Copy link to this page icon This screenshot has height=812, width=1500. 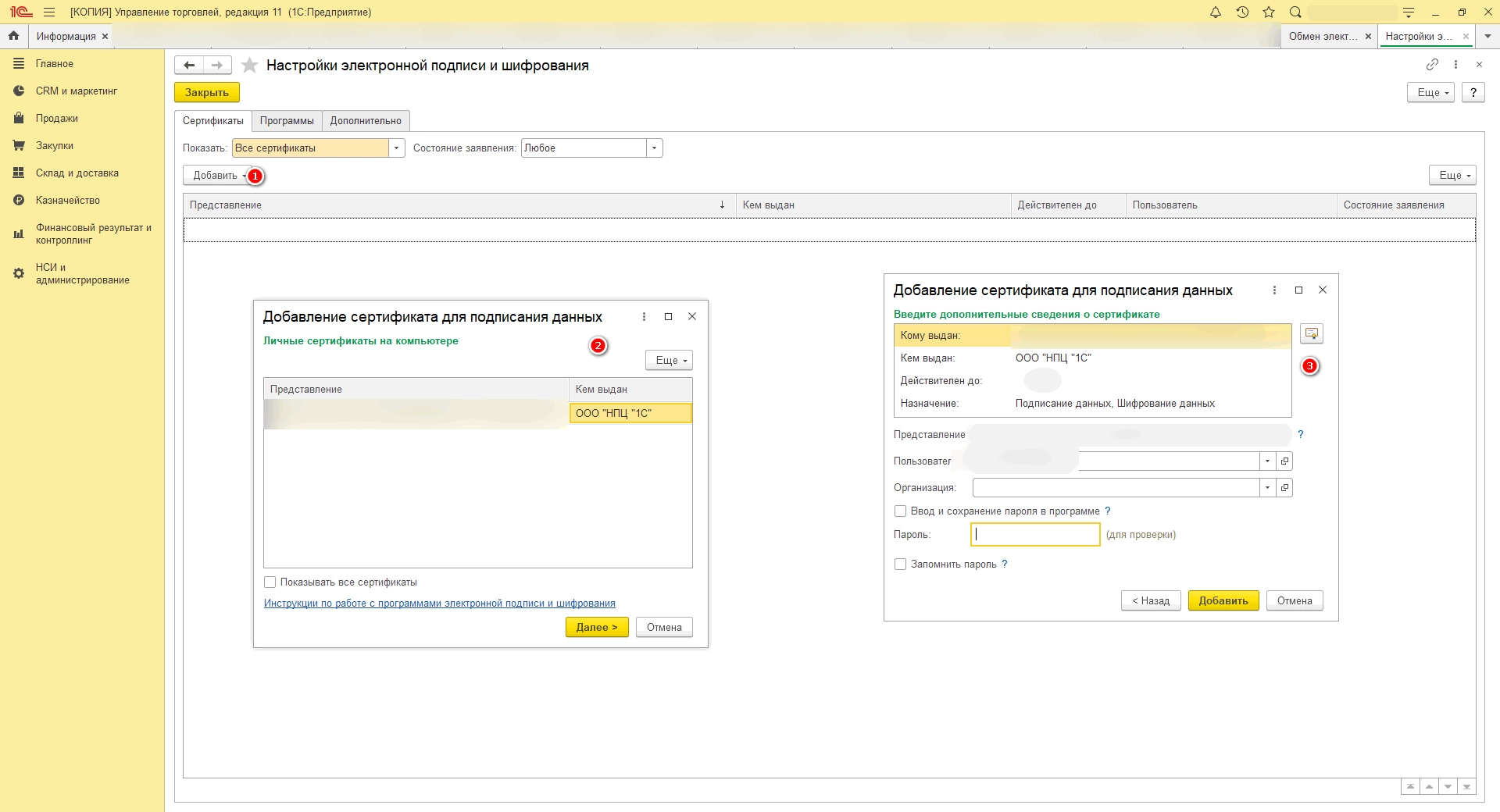1432,65
